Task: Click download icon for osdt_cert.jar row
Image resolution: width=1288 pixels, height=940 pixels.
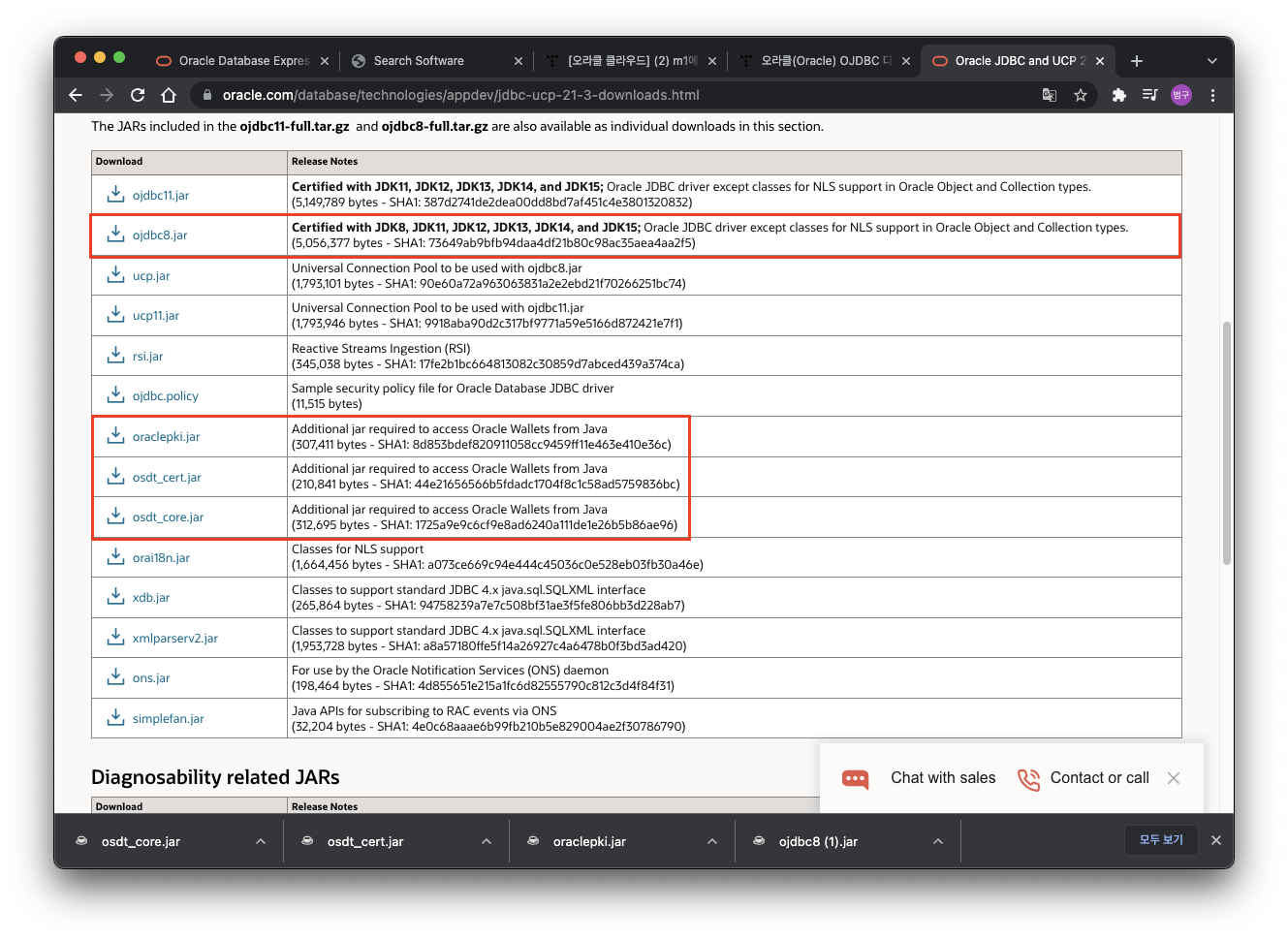Action: pyautogui.click(x=115, y=476)
